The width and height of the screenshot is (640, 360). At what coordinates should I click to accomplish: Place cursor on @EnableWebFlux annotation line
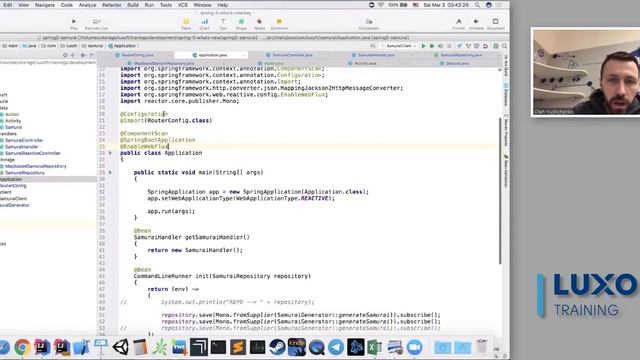(x=144, y=147)
